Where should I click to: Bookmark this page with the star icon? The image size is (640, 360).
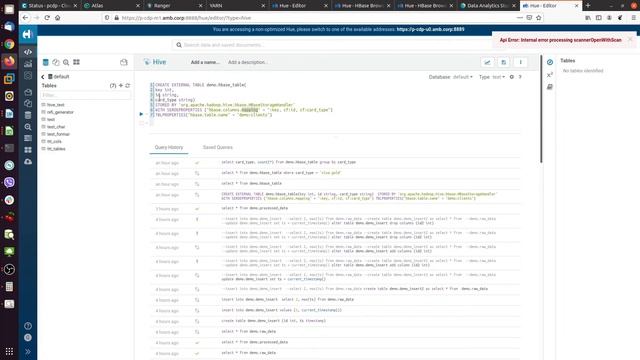tap(539, 18)
